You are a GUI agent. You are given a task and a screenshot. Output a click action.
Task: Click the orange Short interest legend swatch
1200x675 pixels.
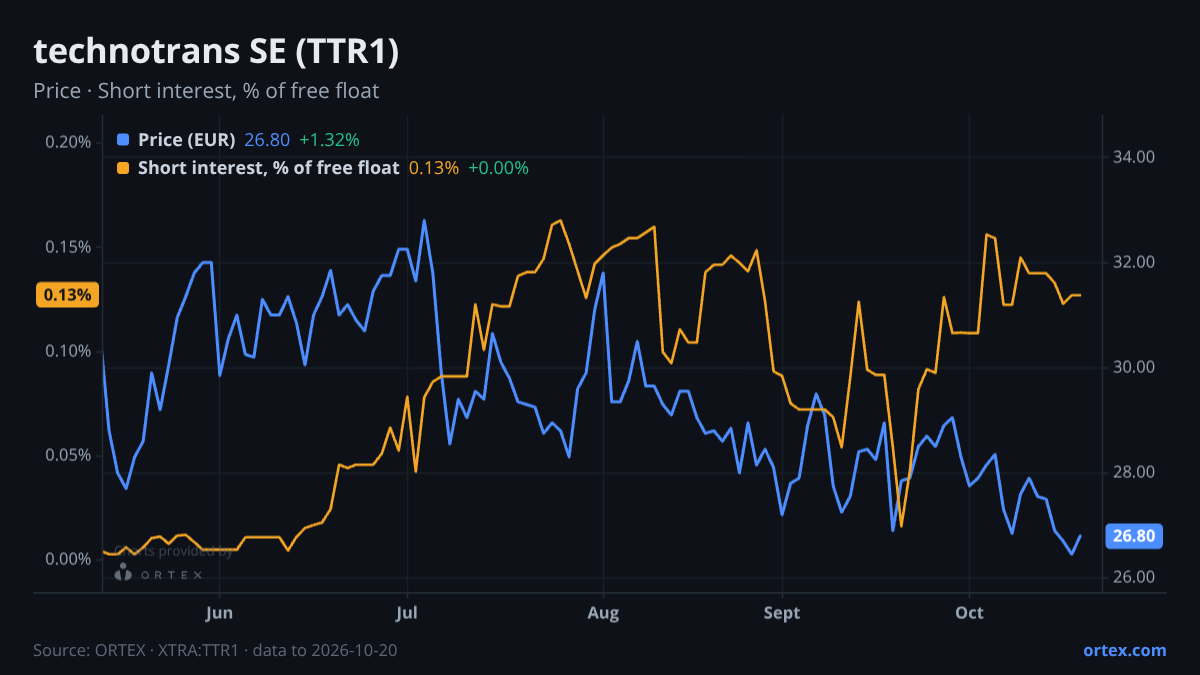(x=123, y=168)
